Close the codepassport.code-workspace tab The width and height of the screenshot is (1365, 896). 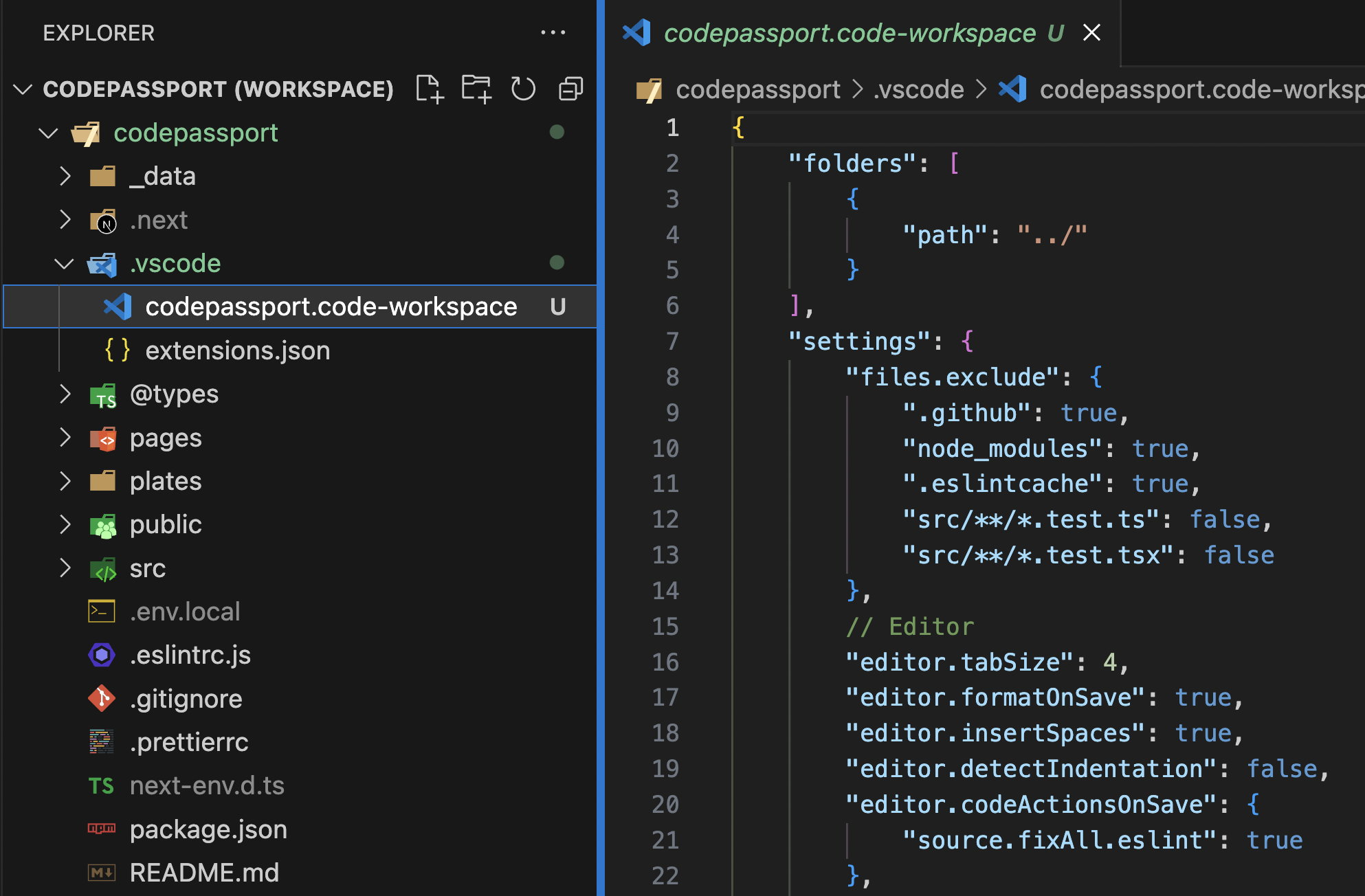click(x=1091, y=33)
